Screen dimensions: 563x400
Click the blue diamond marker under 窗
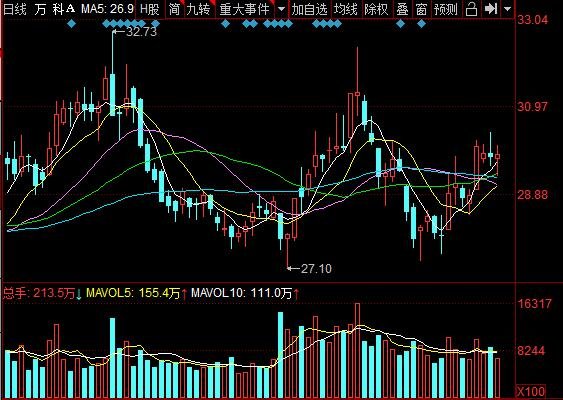422,24
